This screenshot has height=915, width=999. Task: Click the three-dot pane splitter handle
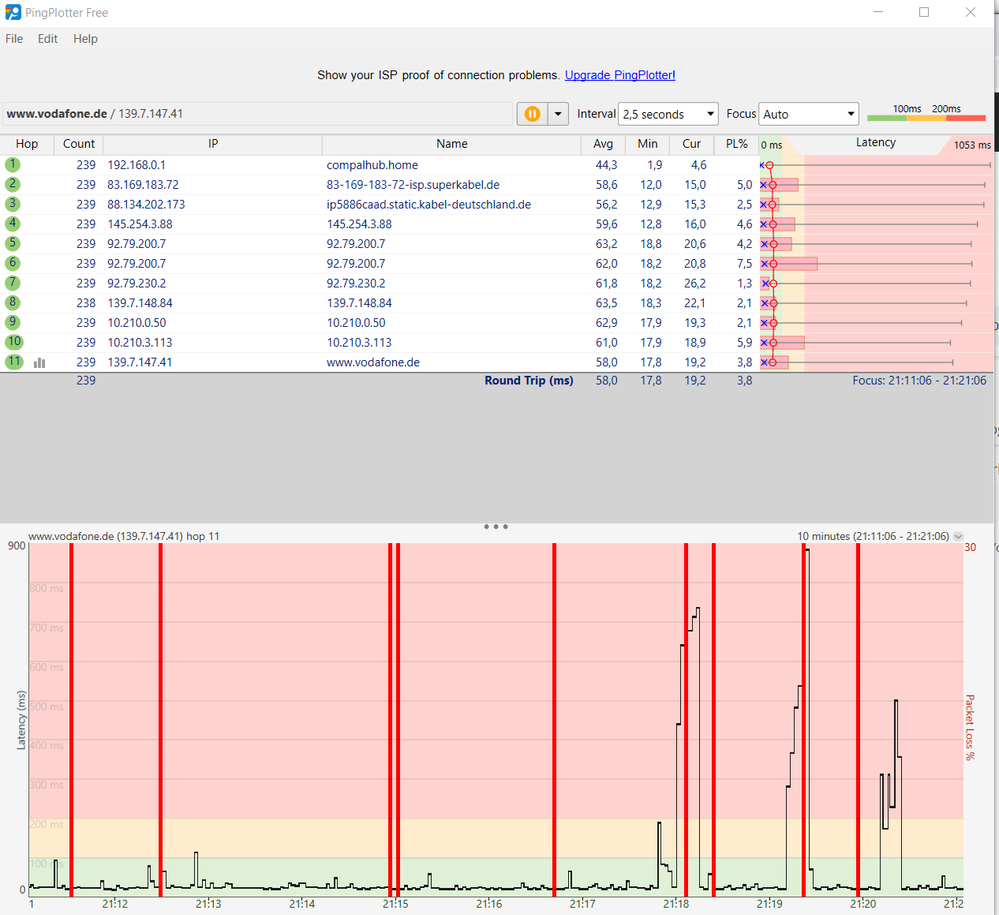point(496,527)
